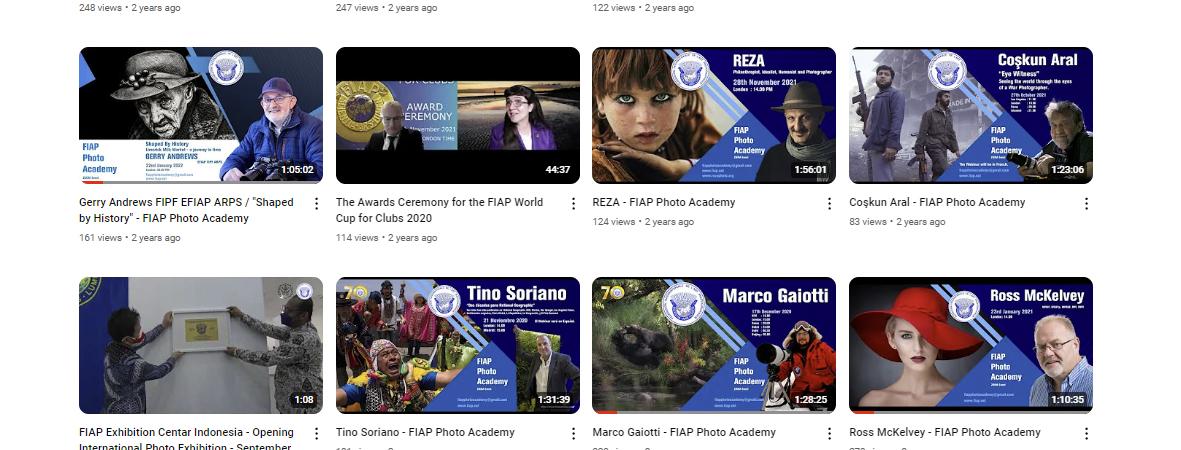
Task: Play the Awards Ceremony World Cup thumbnail
Action: click(x=458, y=115)
